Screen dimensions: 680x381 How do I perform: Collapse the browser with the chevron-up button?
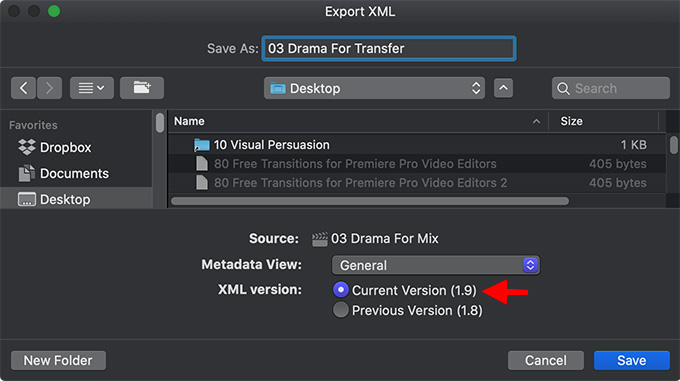[x=503, y=88]
